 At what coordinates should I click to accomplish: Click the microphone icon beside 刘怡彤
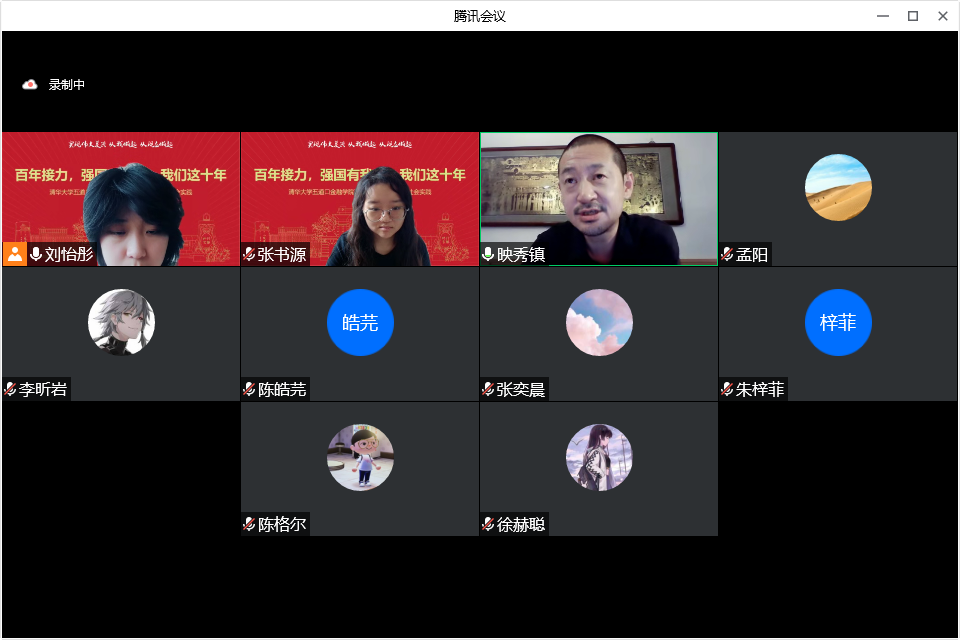36,254
